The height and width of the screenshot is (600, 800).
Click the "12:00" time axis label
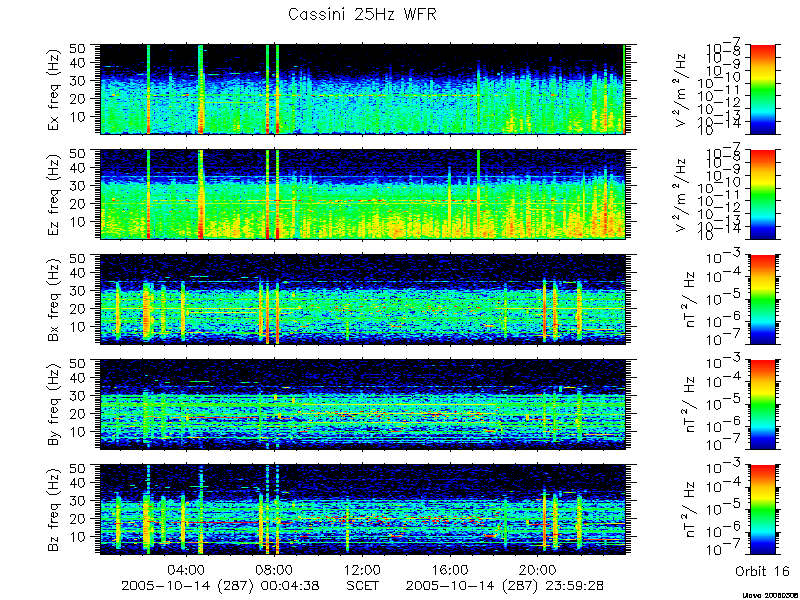point(362,569)
